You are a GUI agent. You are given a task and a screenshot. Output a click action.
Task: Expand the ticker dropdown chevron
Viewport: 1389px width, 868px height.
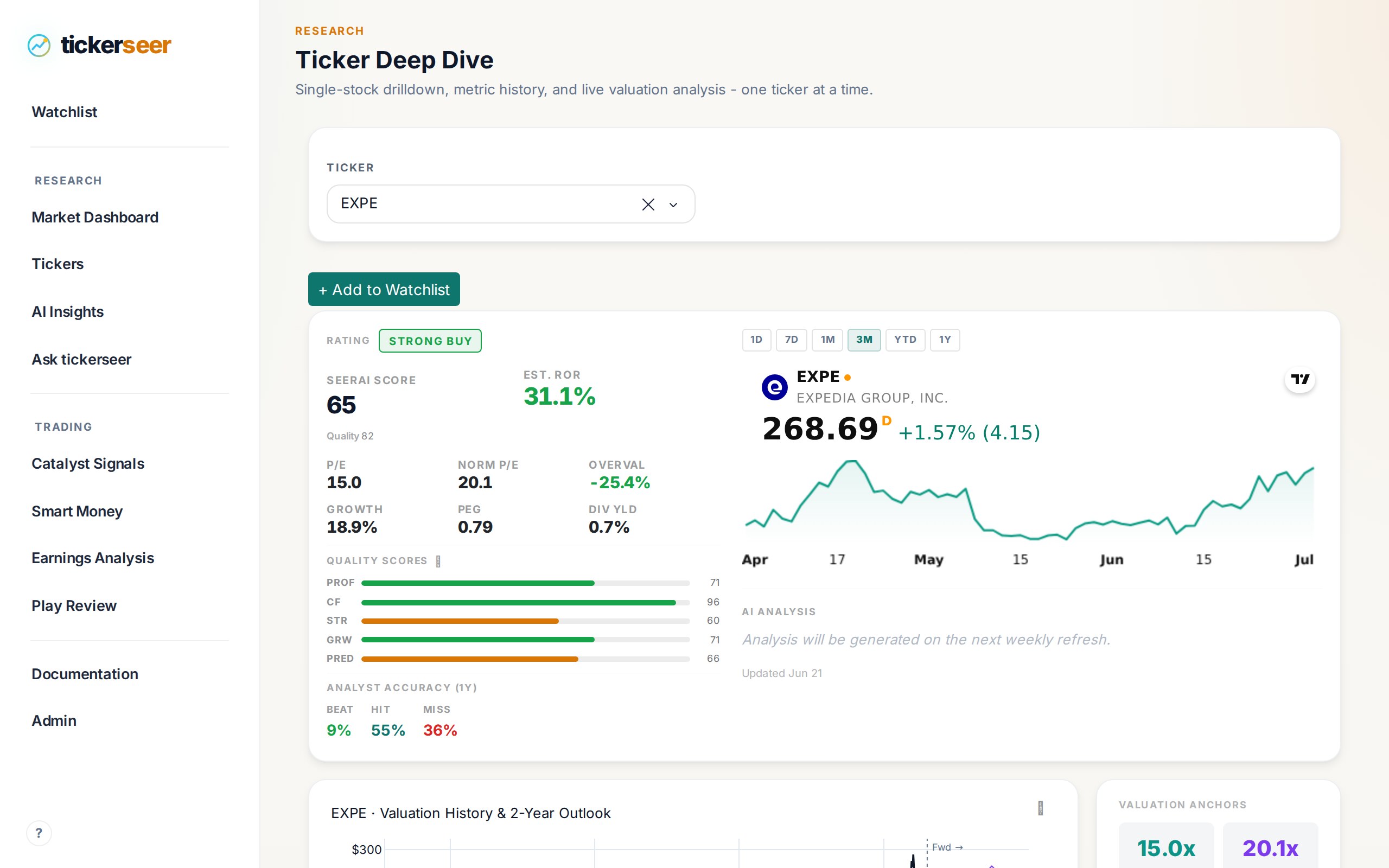(673, 205)
